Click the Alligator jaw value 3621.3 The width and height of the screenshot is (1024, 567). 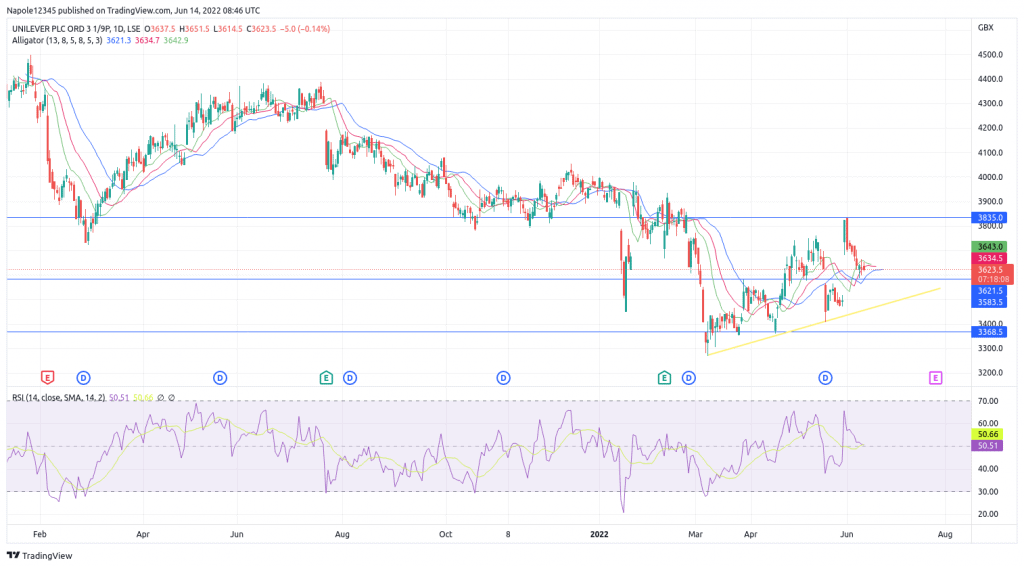[x=119, y=40]
